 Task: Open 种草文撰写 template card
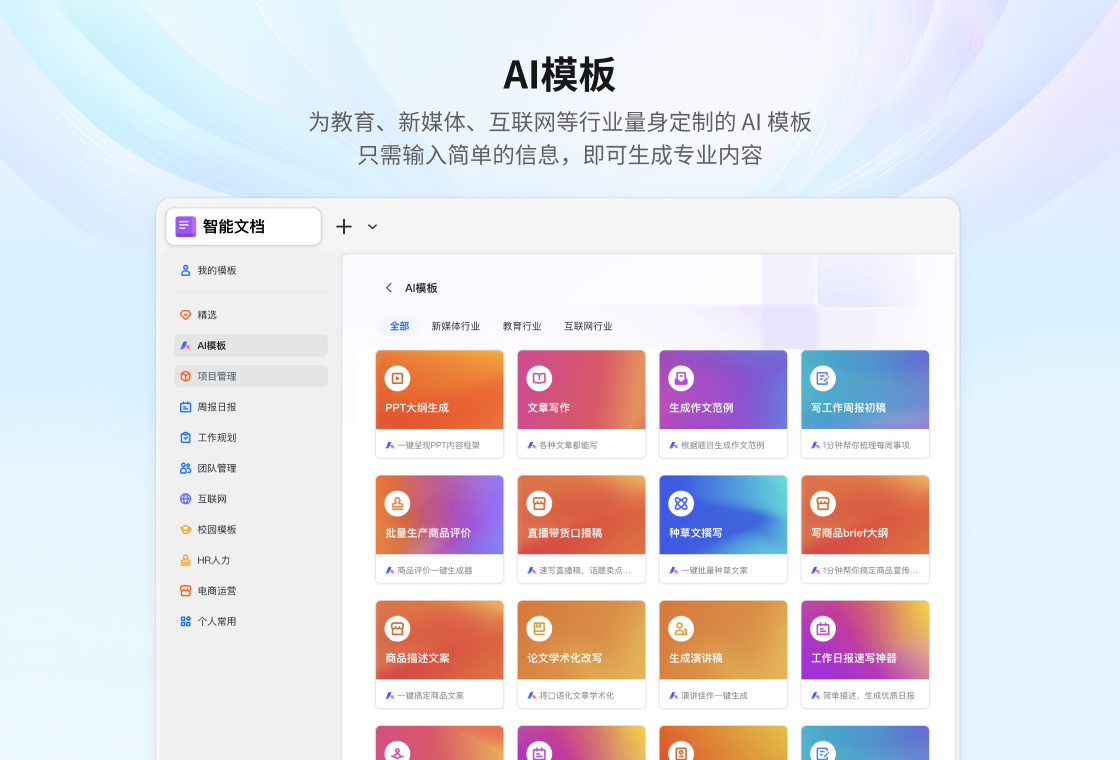(x=723, y=529)
